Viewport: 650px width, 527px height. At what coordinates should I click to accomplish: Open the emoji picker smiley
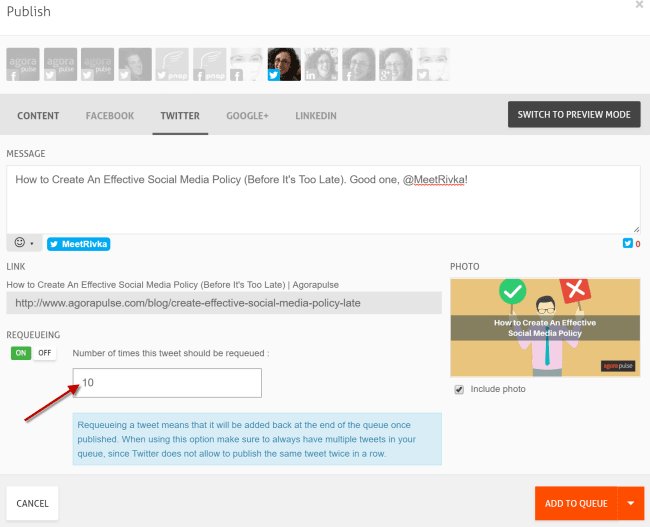pyautogui.click(x=19, y=243)
